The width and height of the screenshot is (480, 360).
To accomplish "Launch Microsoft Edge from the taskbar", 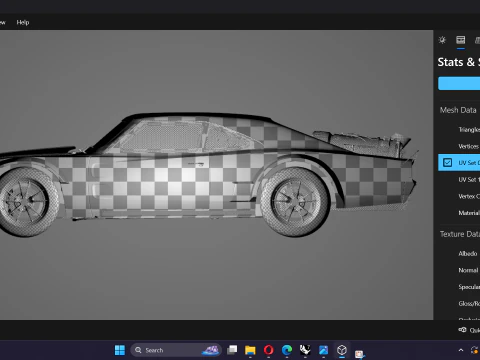I will tap(287, 350).
